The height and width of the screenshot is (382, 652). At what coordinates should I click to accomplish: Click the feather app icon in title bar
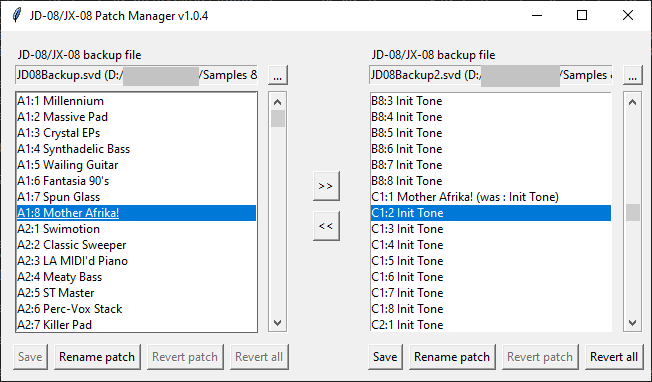coord(17,15)
